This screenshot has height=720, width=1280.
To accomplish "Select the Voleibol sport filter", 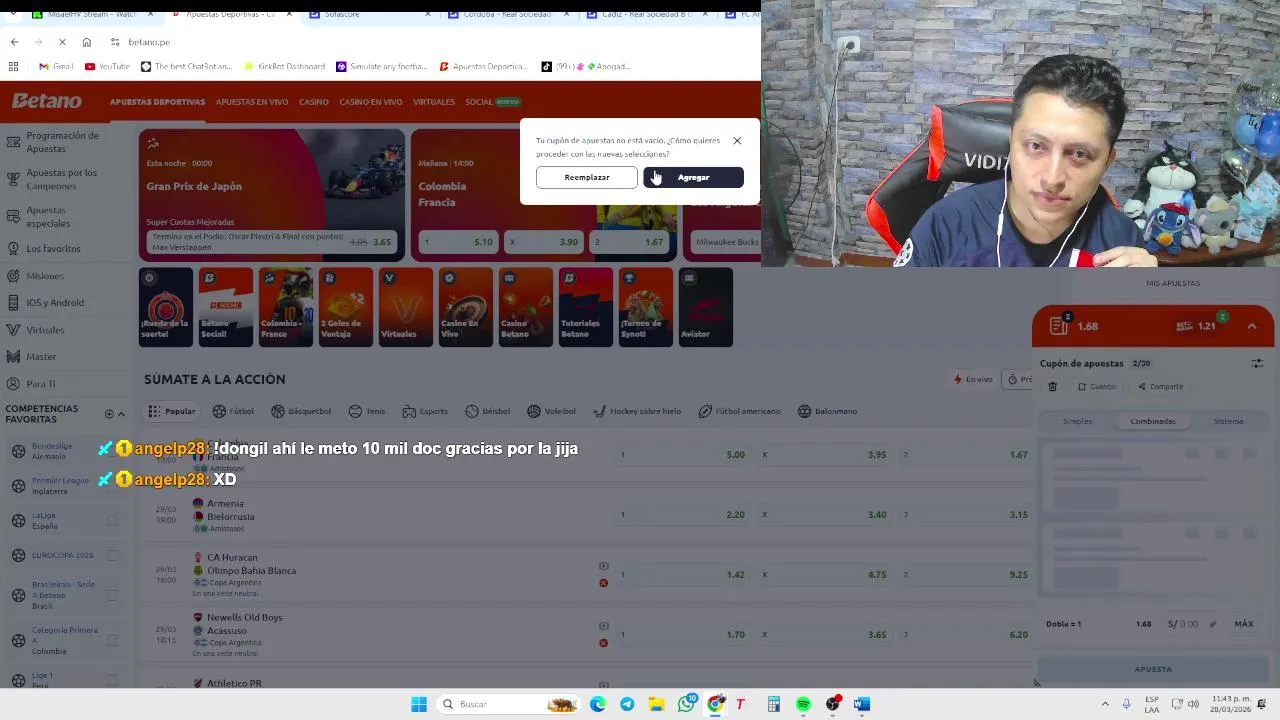I will pos(552,411).
